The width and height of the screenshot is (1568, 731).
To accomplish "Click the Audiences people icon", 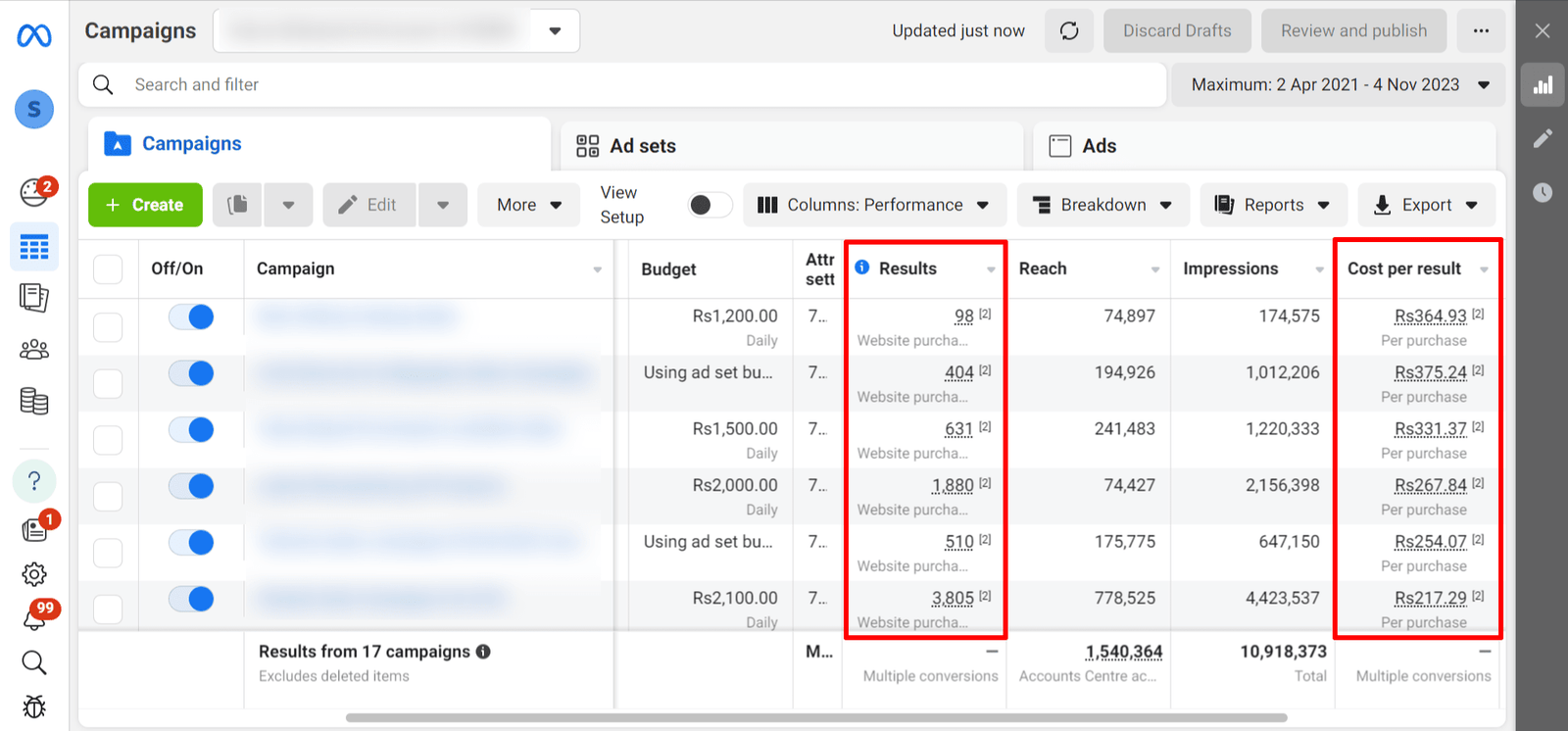I will point(34,350).
